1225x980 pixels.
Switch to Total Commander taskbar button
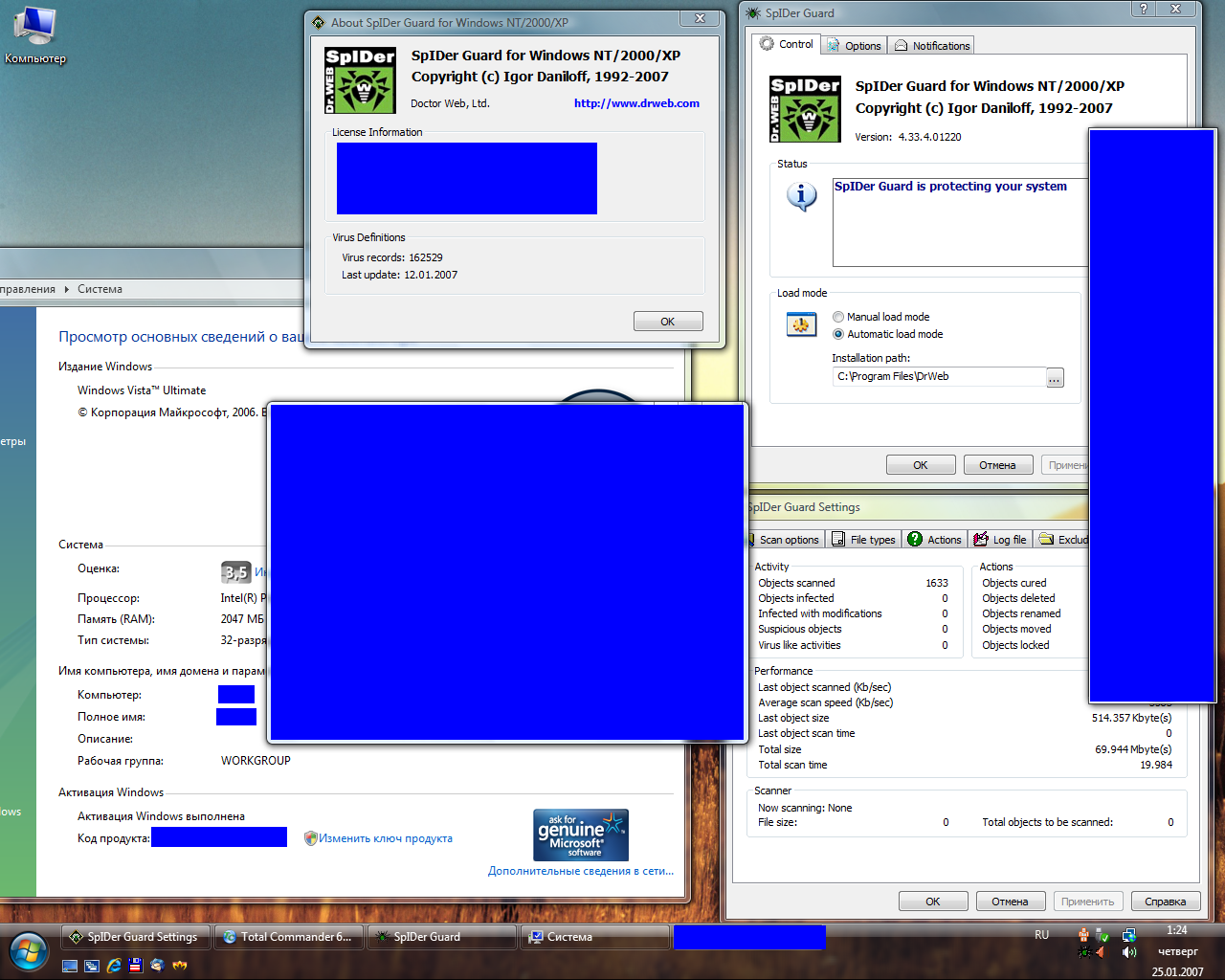click(288, 937)
